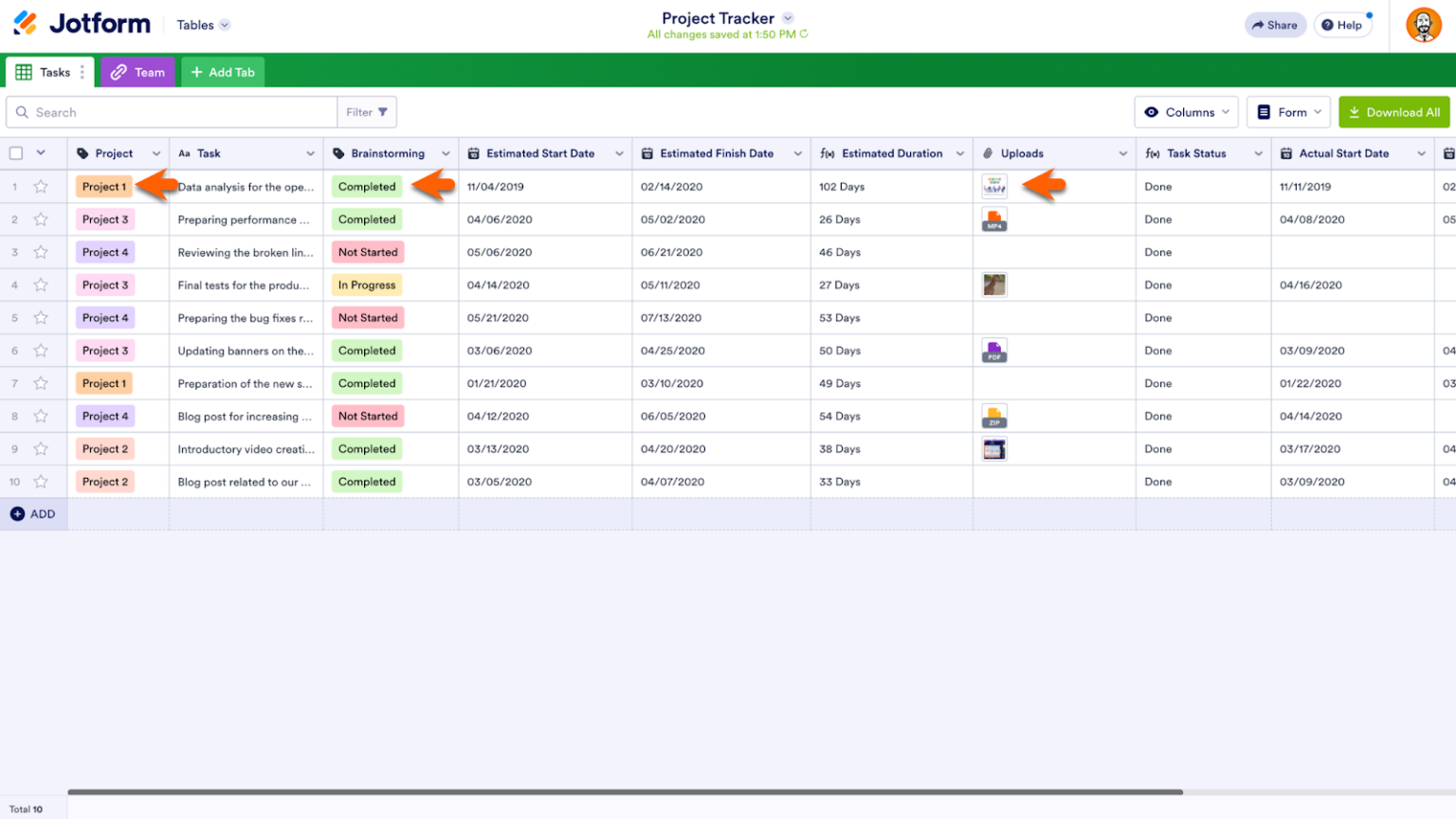This screenshot has height=819, width=1456.
Task: Click the Share button
Action: point(1275,25)
